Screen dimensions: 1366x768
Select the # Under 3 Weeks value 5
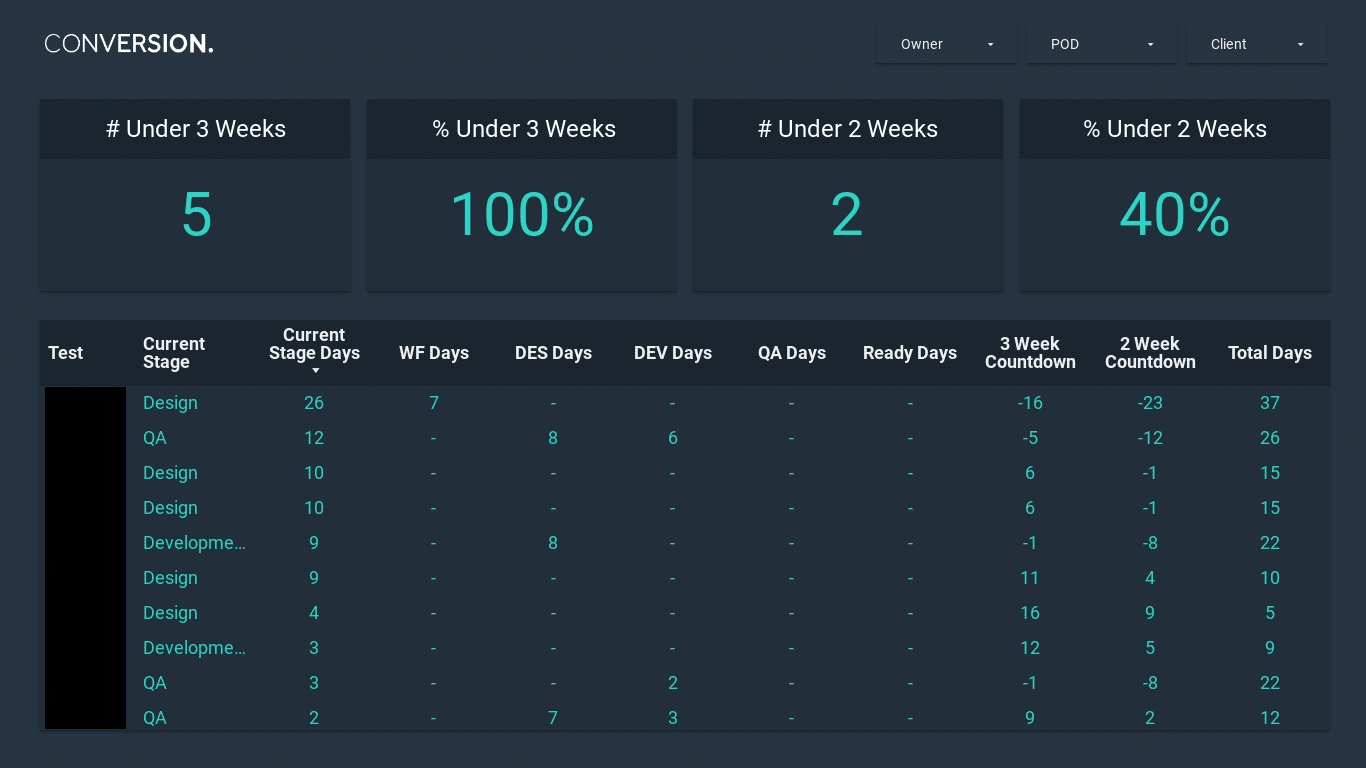[x=196, y=215]
